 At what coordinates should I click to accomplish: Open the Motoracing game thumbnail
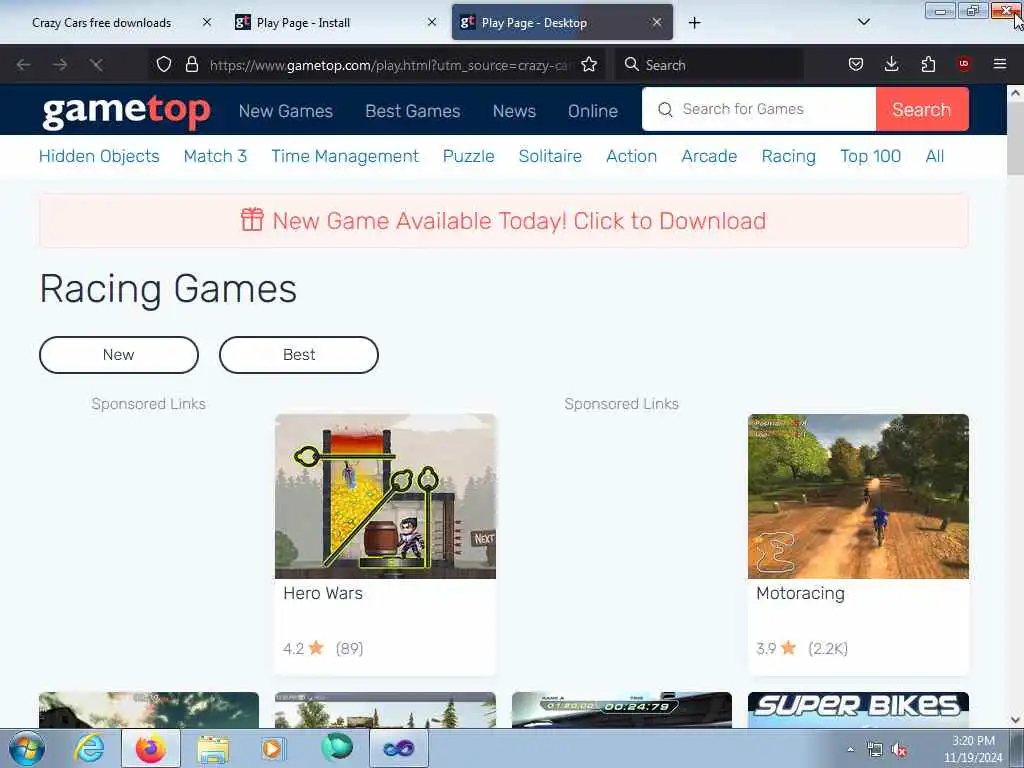pos(858,496)
